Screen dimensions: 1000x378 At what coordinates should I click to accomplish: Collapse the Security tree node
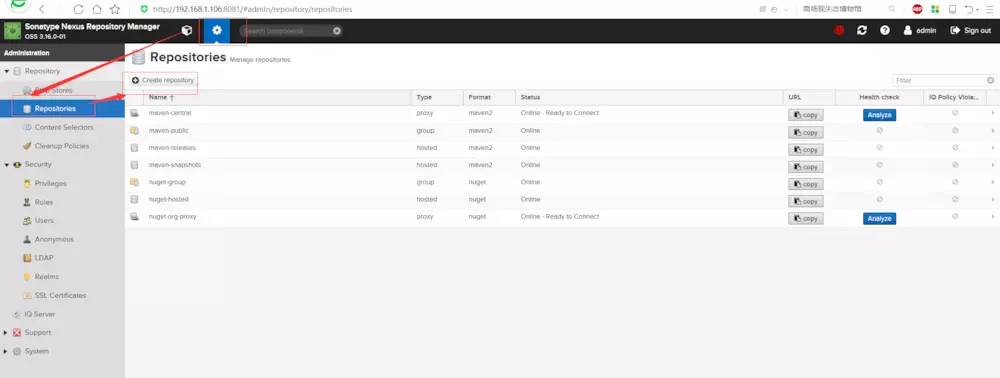(x=7, y=164)
